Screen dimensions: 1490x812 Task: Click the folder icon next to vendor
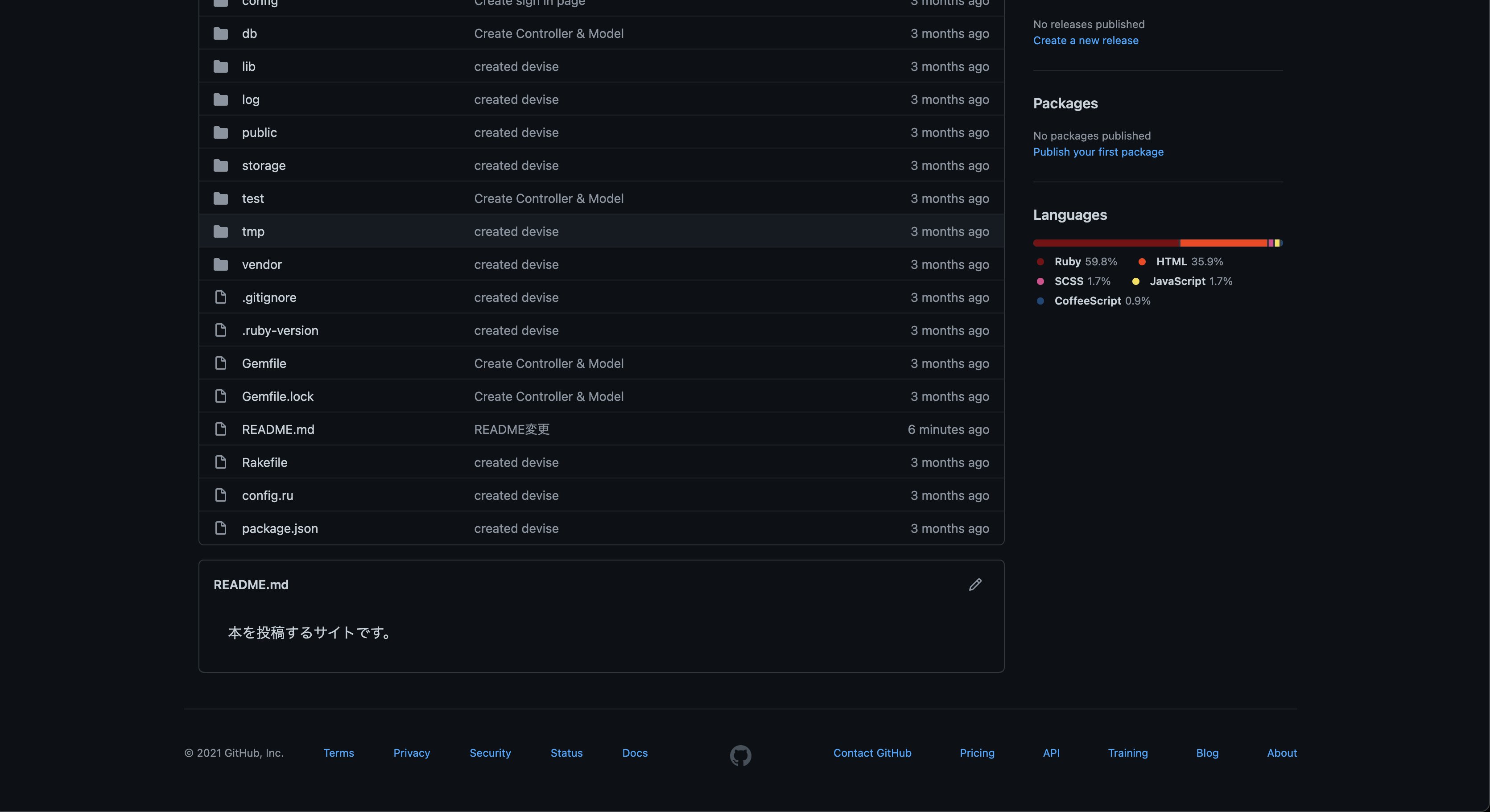point(220,264)
